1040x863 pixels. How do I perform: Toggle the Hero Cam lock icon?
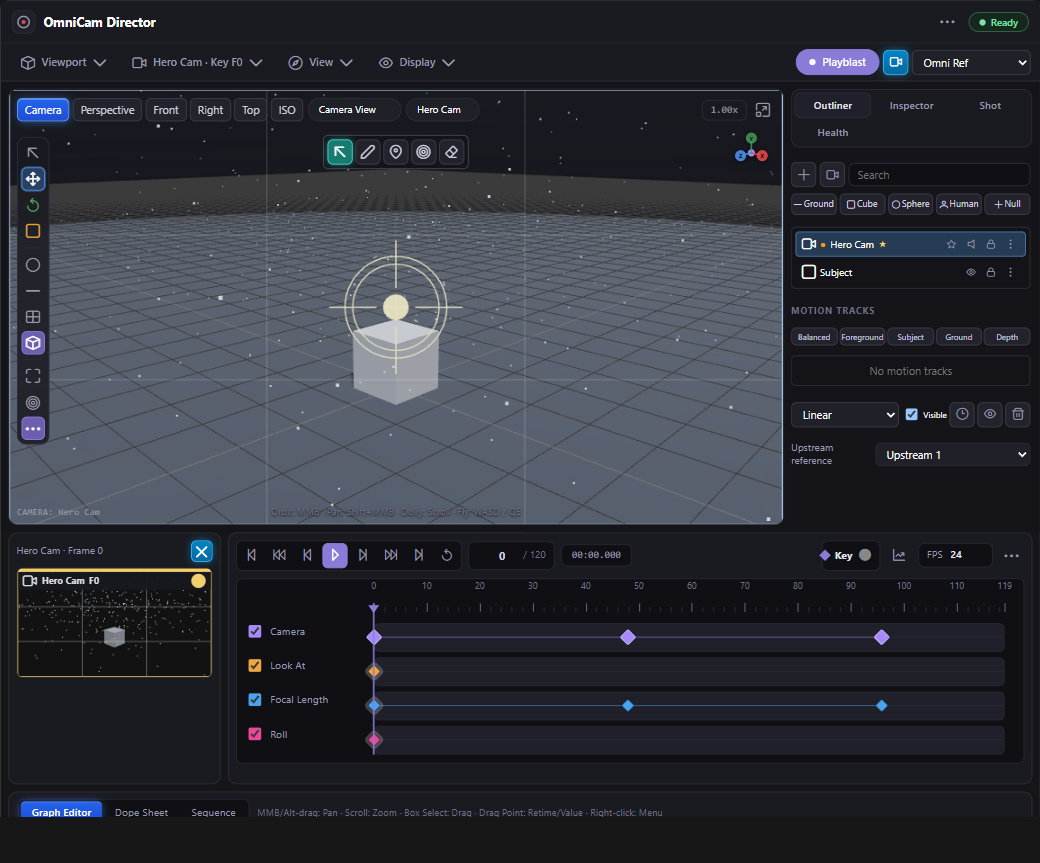pos(990,244)
